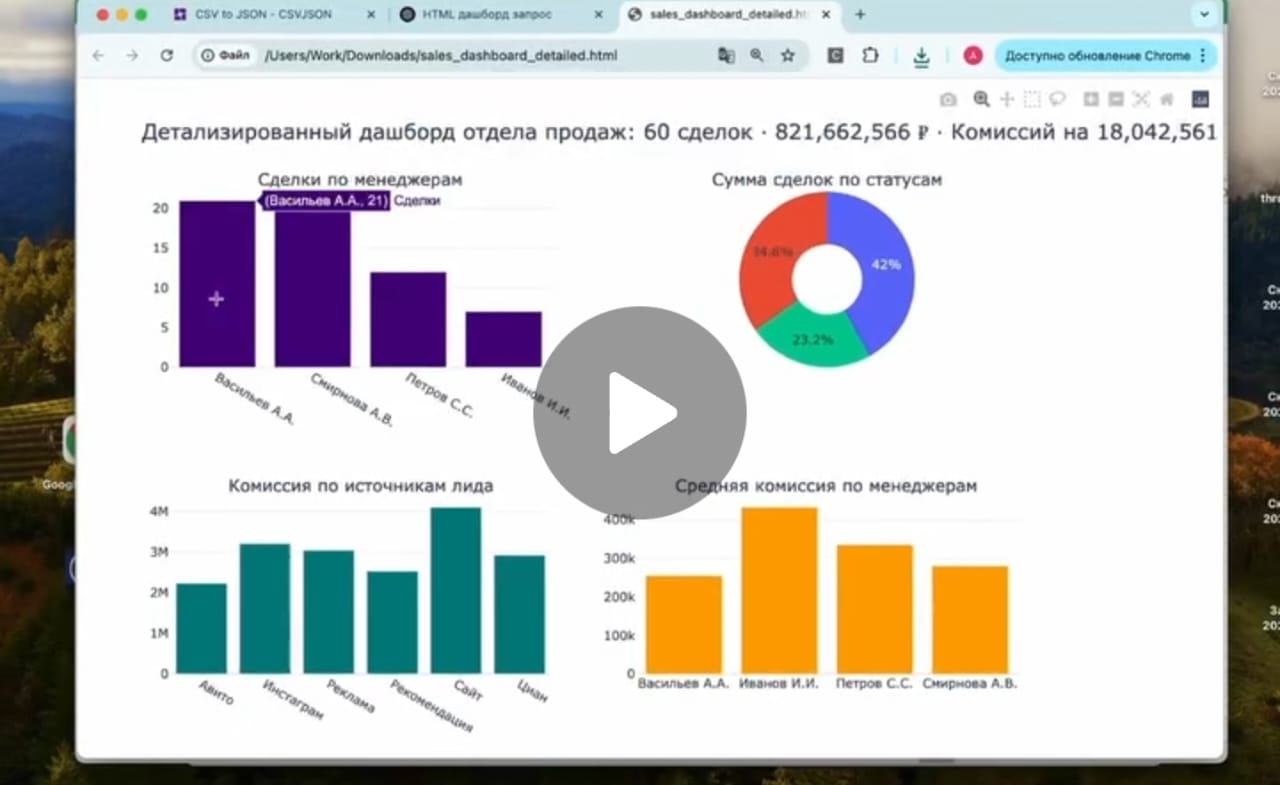Expand the tab search chevron dropdown
Screen dimensions: 1280x785
(1204, 14)
